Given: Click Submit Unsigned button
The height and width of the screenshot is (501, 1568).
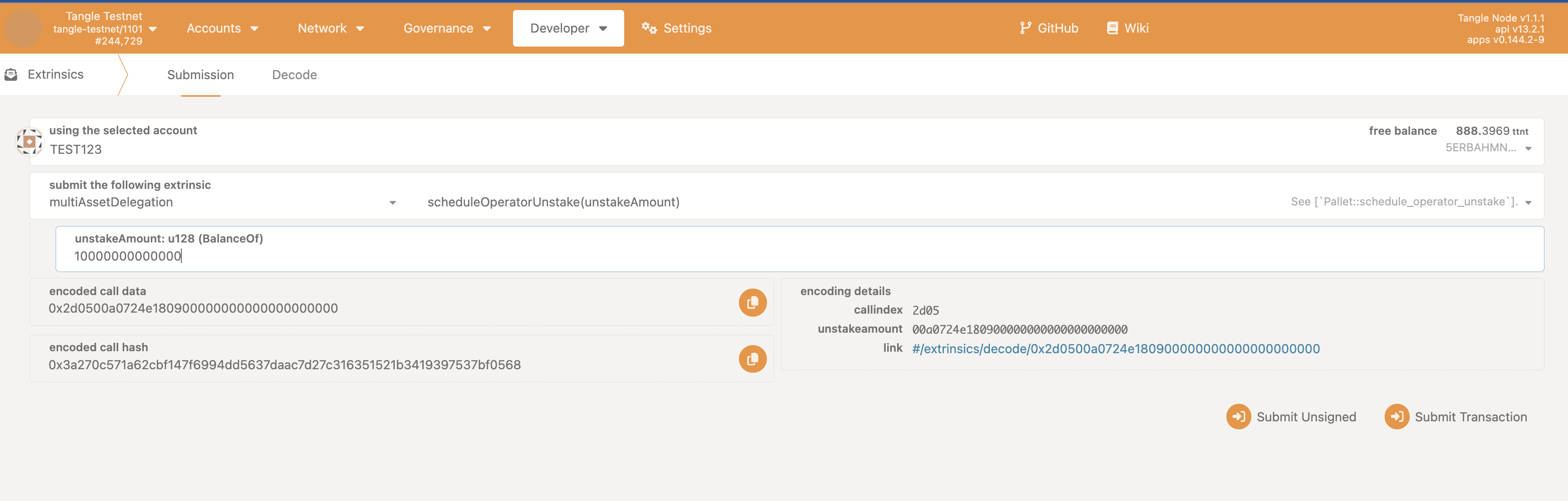Looking at the screenshot, I should point(1291,417).
